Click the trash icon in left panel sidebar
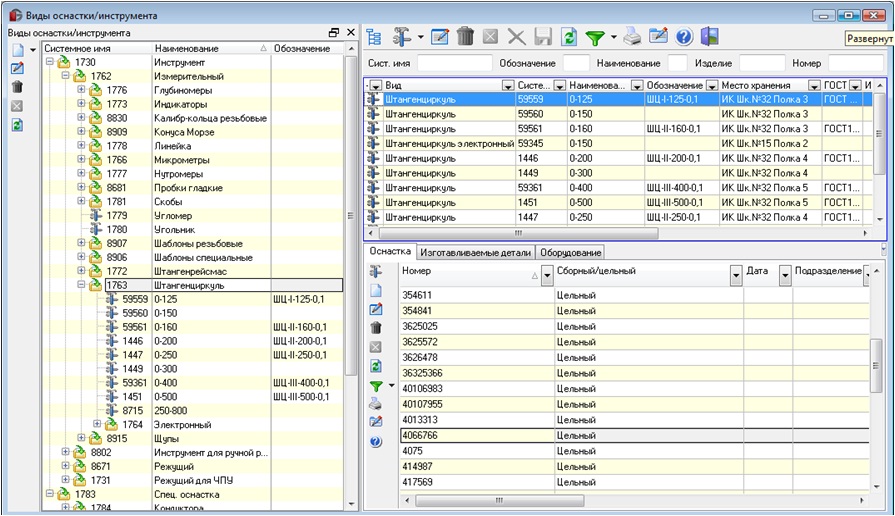895x516 pixels. [18, 87]
